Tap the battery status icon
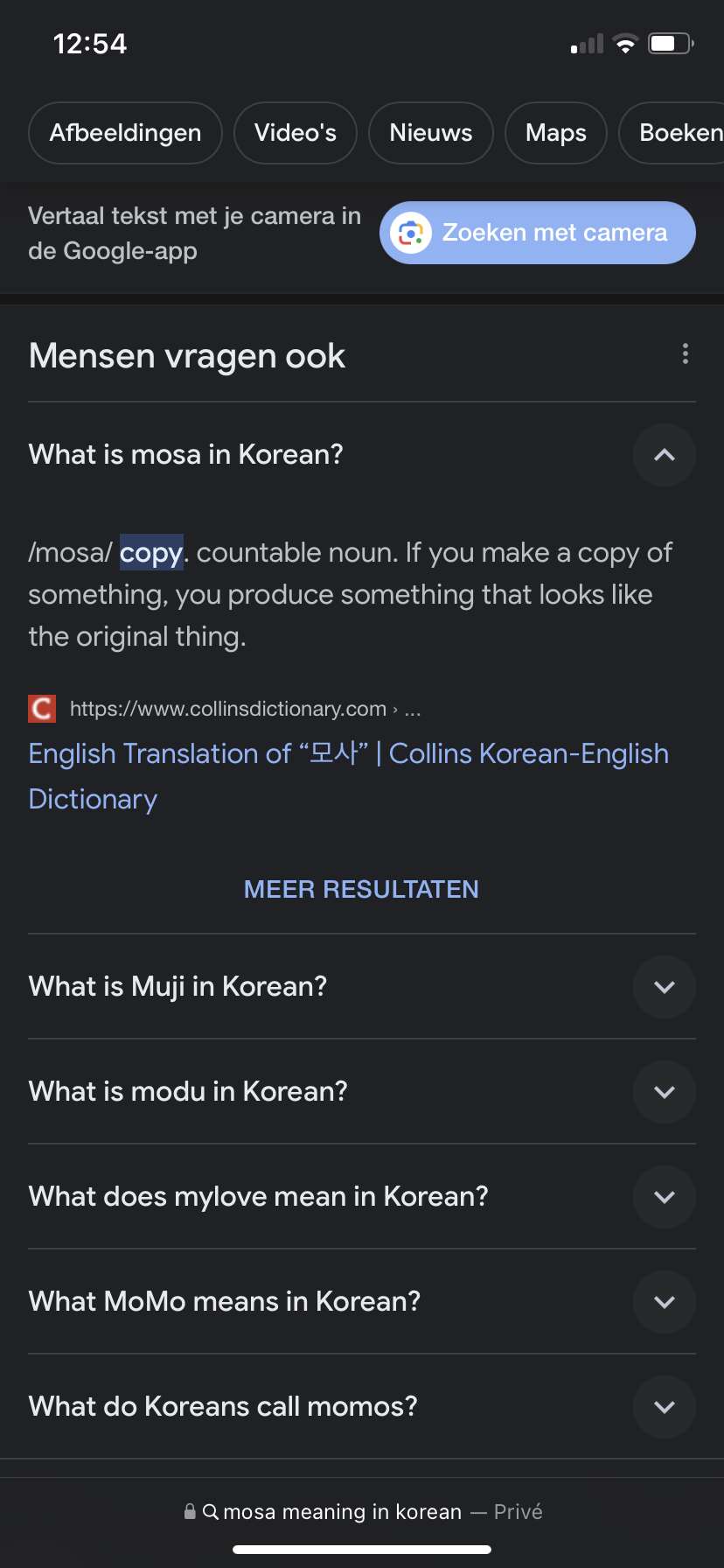 (x=671, y=44)
